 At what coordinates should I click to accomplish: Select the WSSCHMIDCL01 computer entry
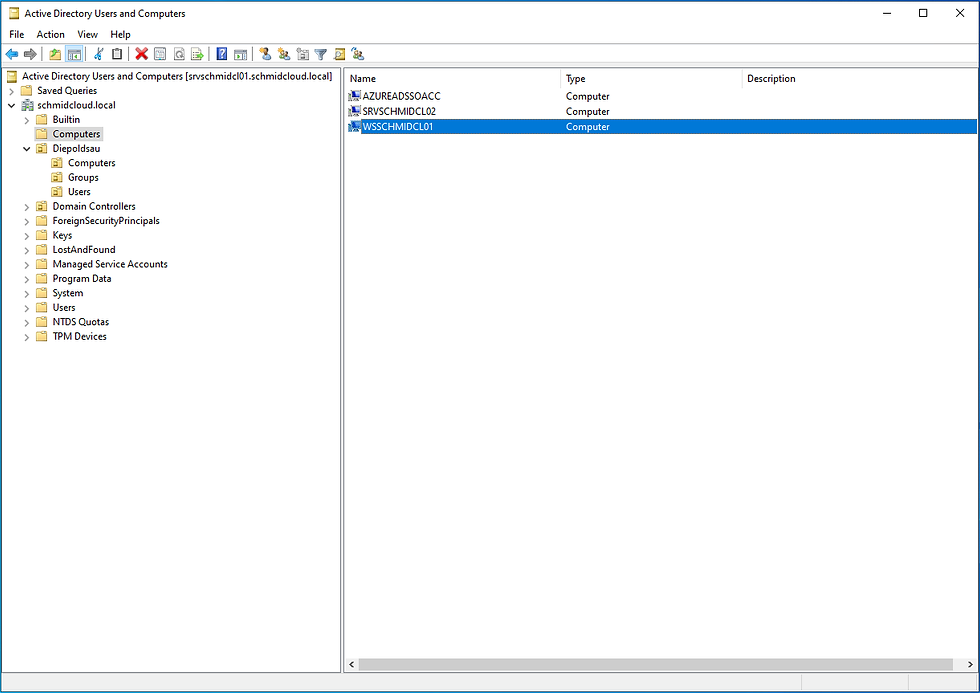pos(662,126)
